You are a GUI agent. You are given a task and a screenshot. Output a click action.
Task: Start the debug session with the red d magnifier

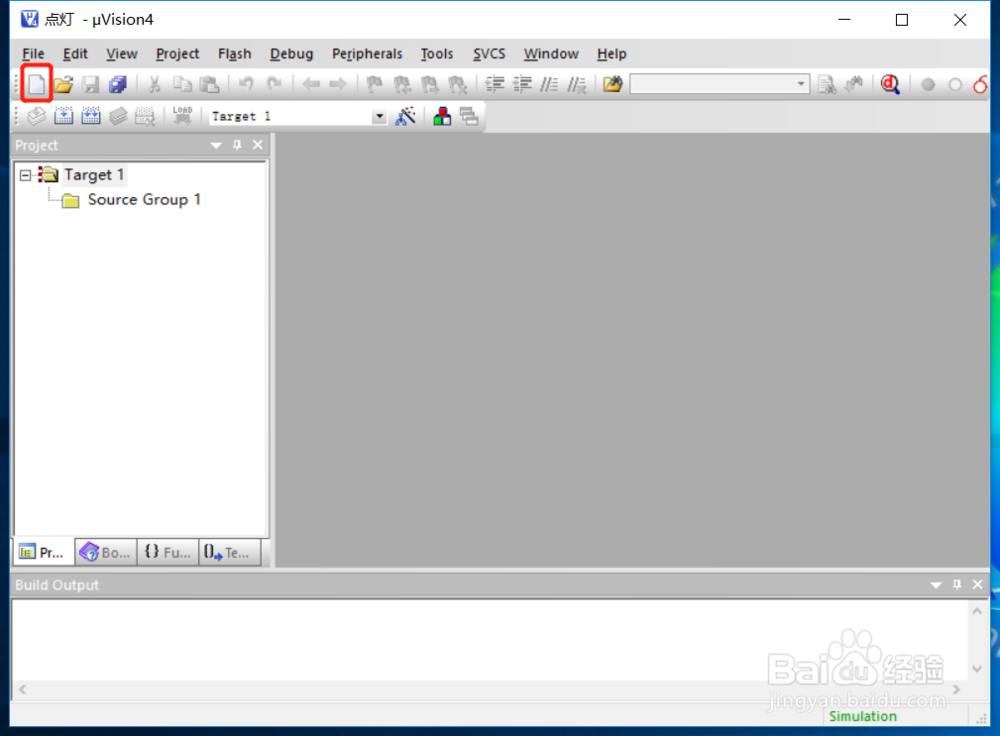[890, 84]
